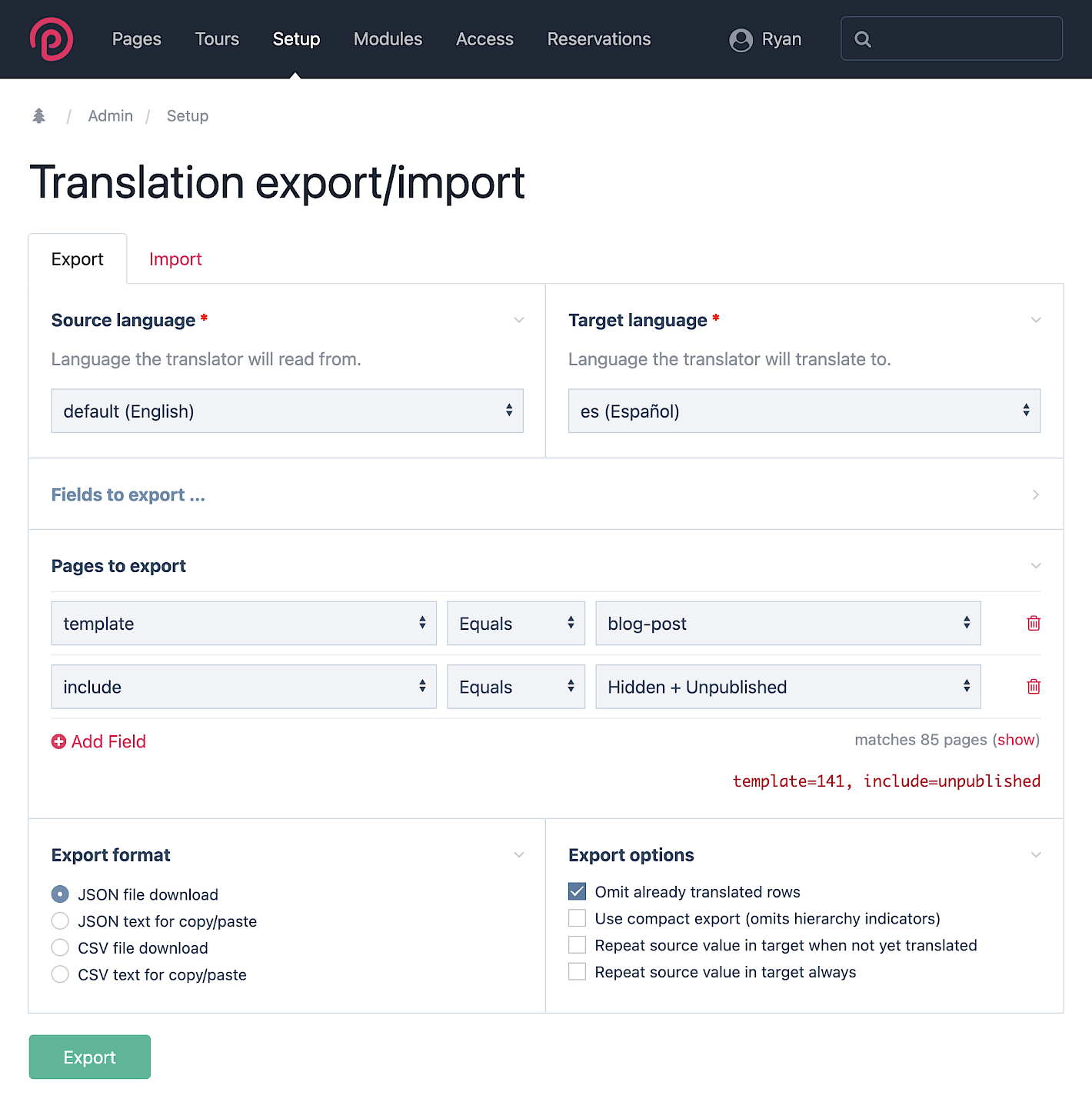Select JSON file download format

coord(60,894)
